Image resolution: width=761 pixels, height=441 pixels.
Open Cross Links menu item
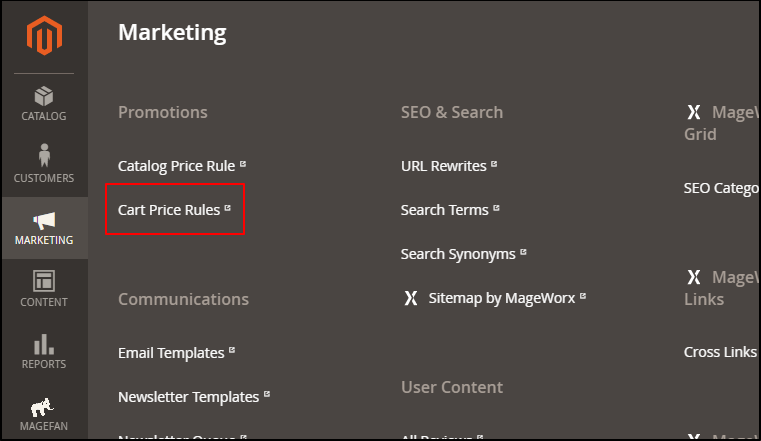720,352
